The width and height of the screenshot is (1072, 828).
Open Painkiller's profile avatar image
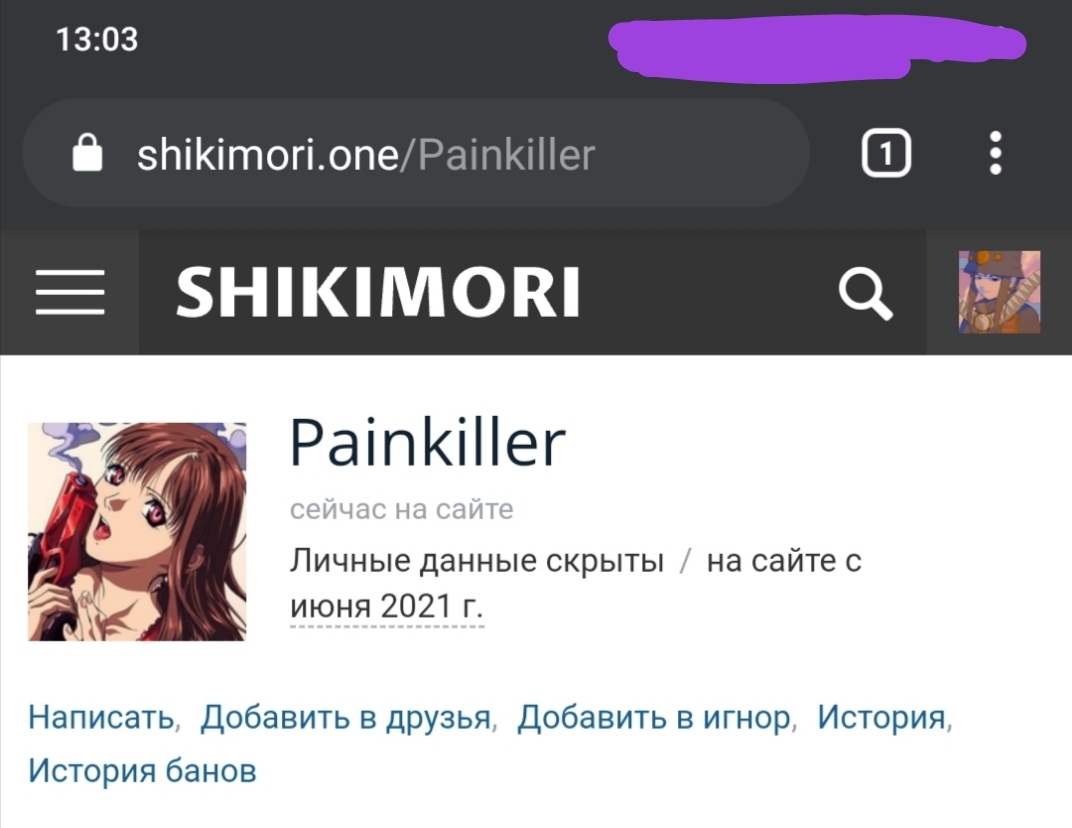pyautogui.click(x=137, y=531)
